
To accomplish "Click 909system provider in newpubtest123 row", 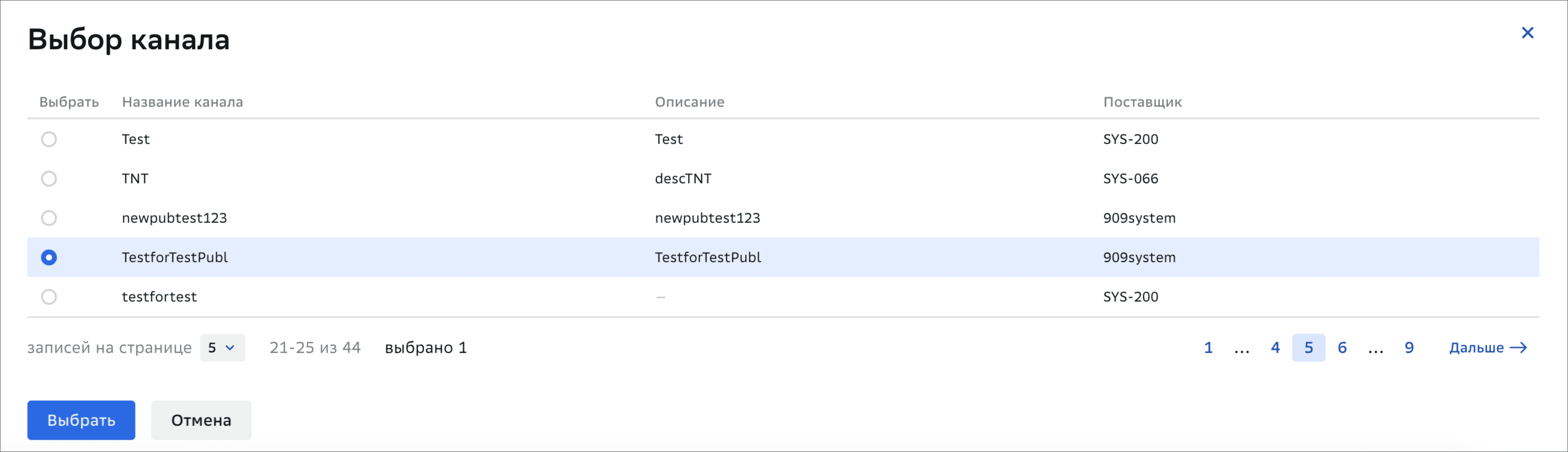I will point(1139,218).
